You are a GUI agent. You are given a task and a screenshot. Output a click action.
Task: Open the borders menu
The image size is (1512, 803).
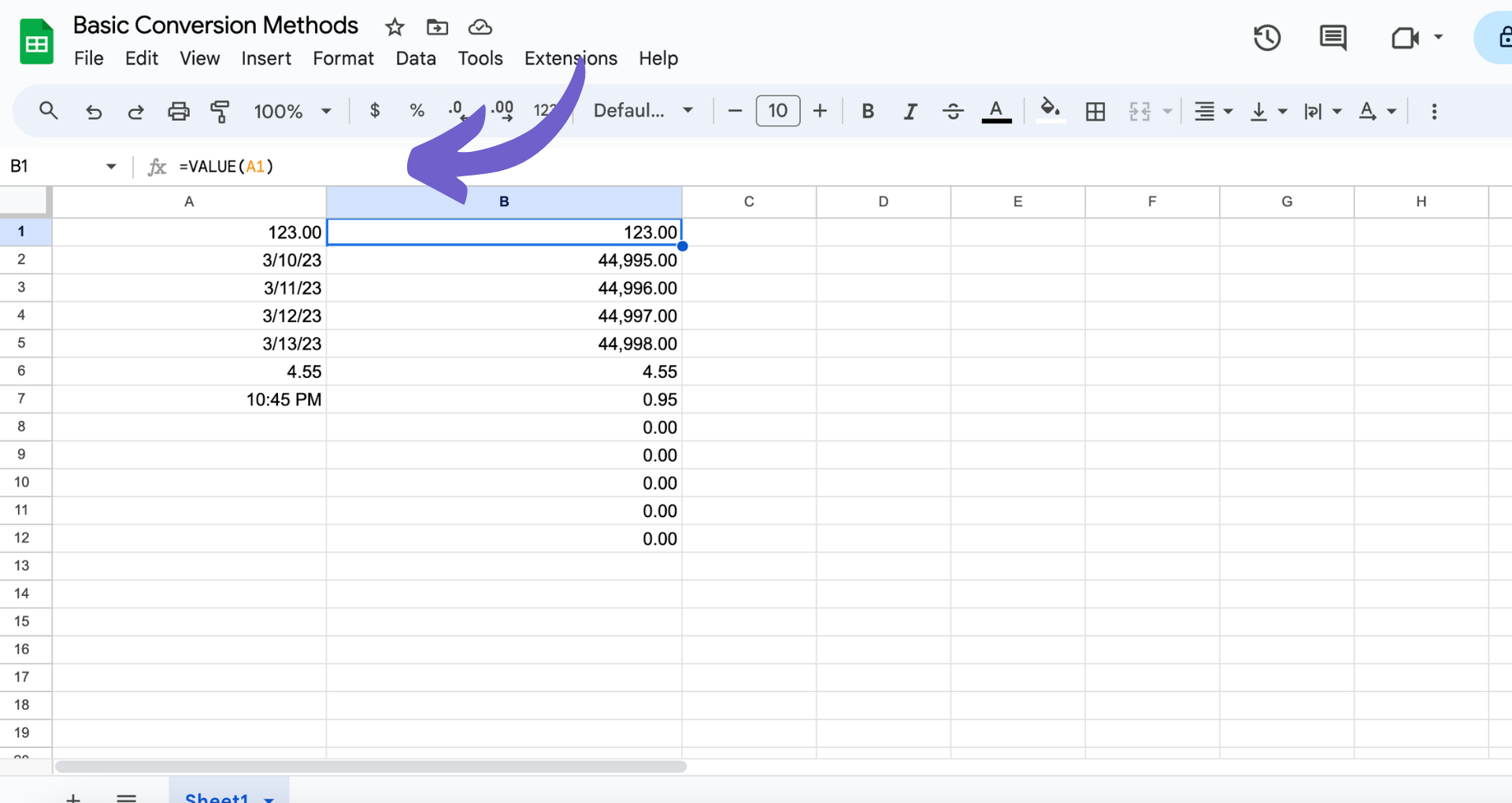(x=1095, y=111)
